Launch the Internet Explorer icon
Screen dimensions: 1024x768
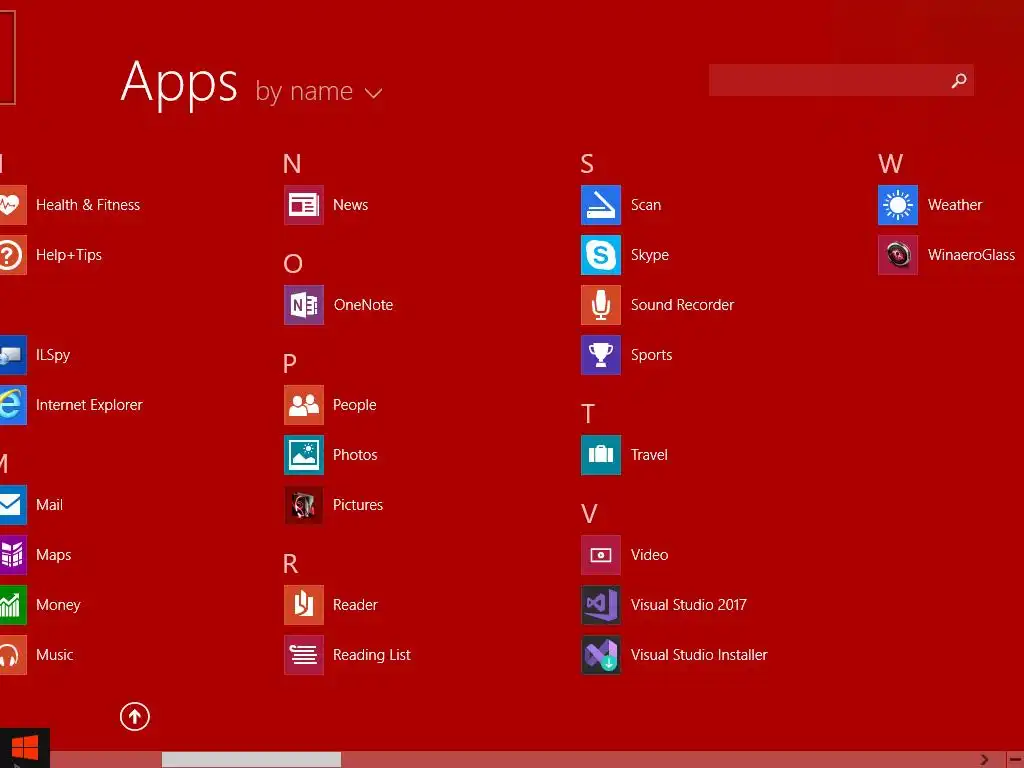click(x=13, y=405)
